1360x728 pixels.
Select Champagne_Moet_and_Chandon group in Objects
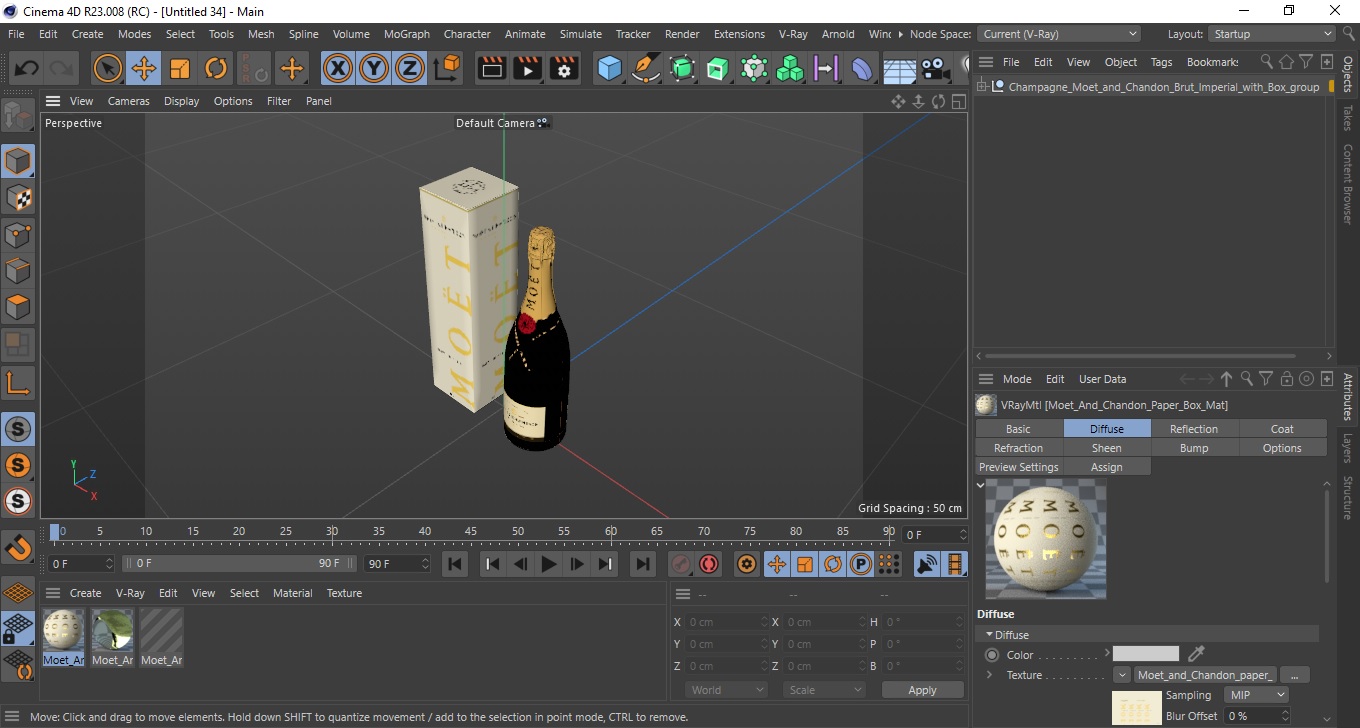1164,87
